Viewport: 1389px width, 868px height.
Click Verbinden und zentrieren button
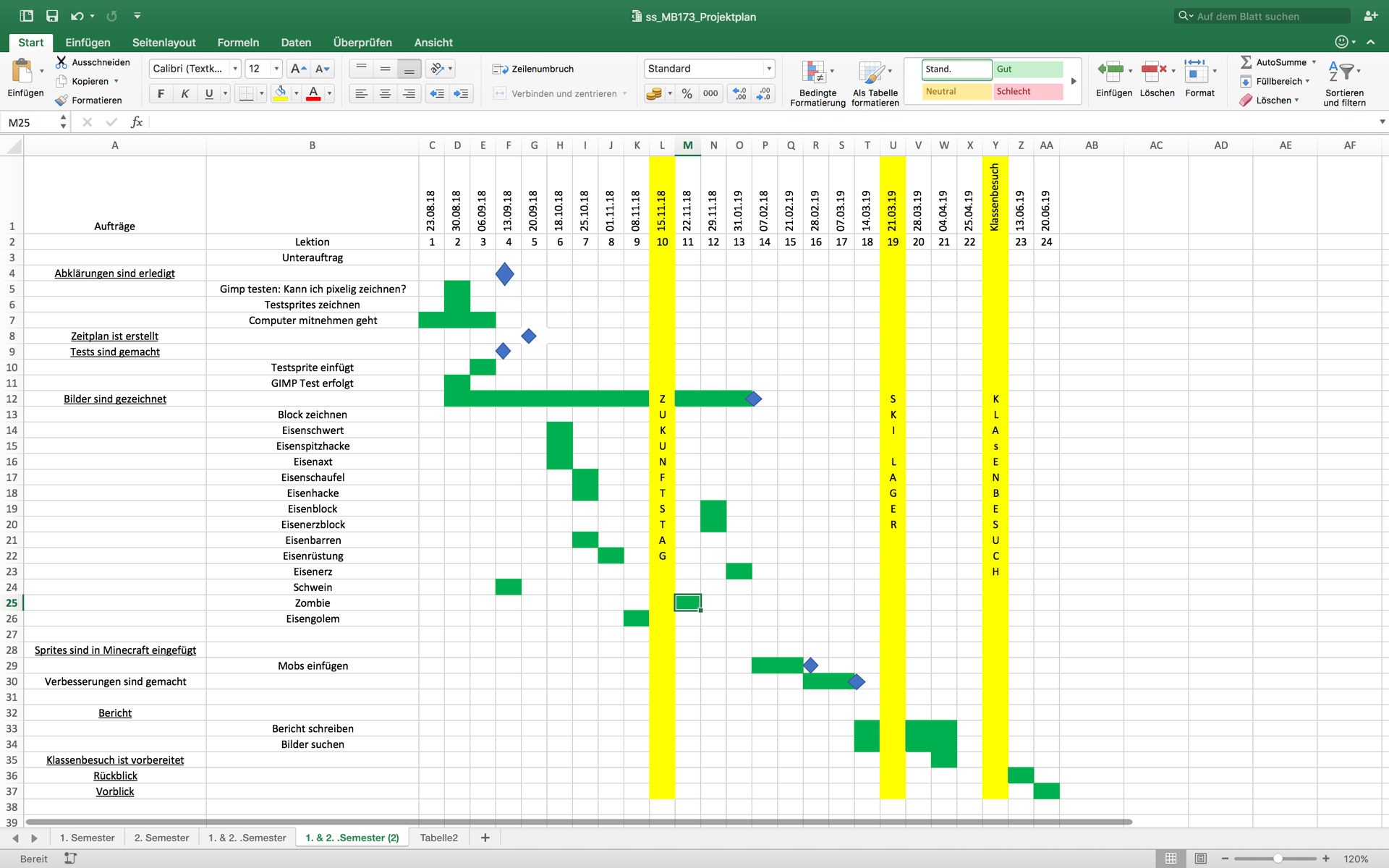point(560,93)
